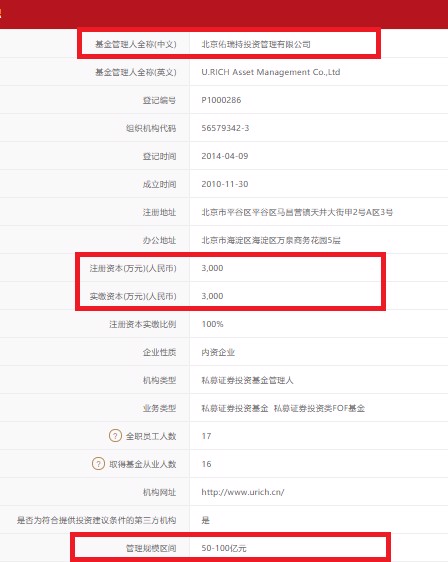Click the 实缴资本 value 3,000
This screenshot has width=448, height=562.
212,296
